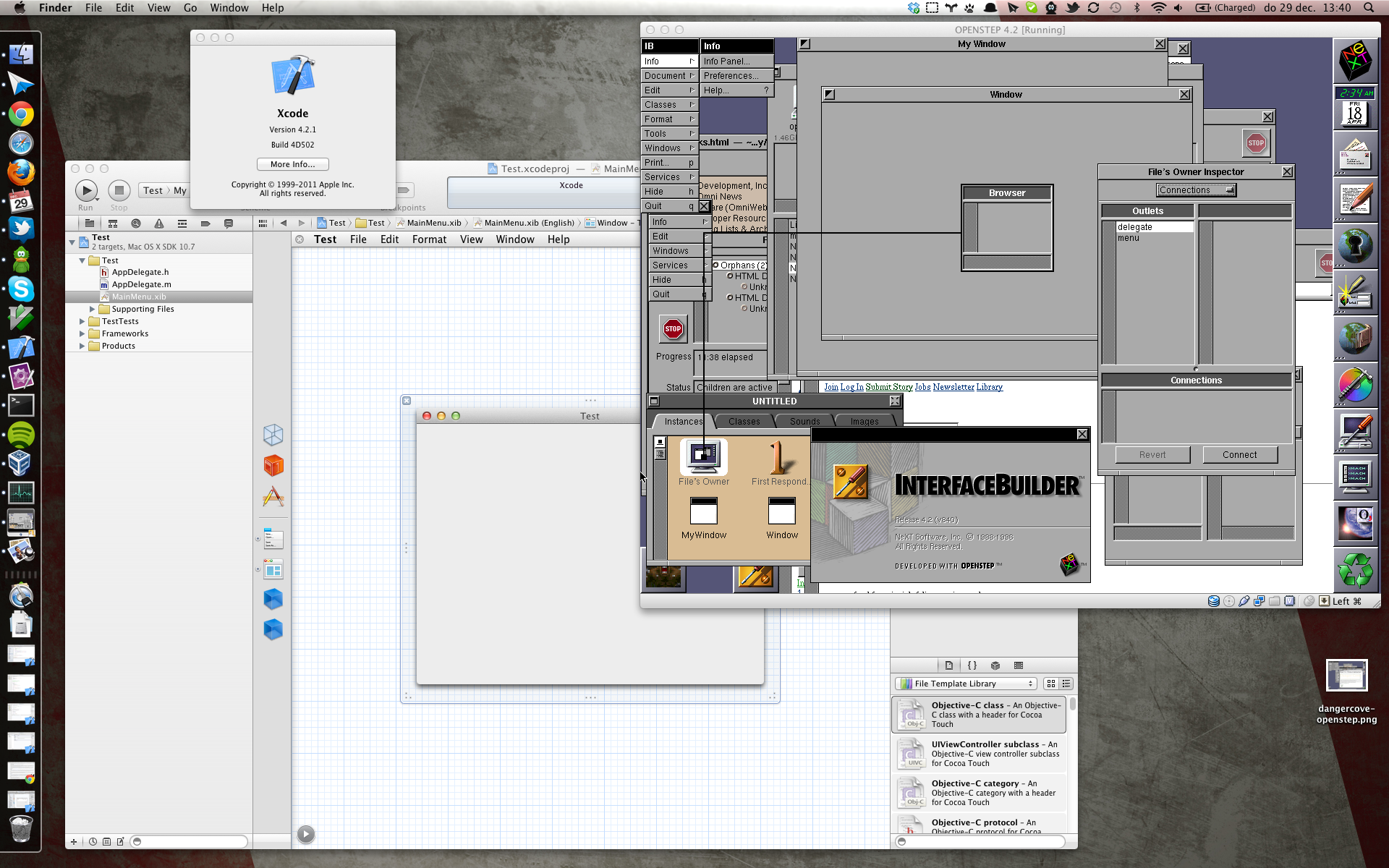Switch library to icon grid view
This screenshot has height=868, width=1389.
pos(1051,684)
